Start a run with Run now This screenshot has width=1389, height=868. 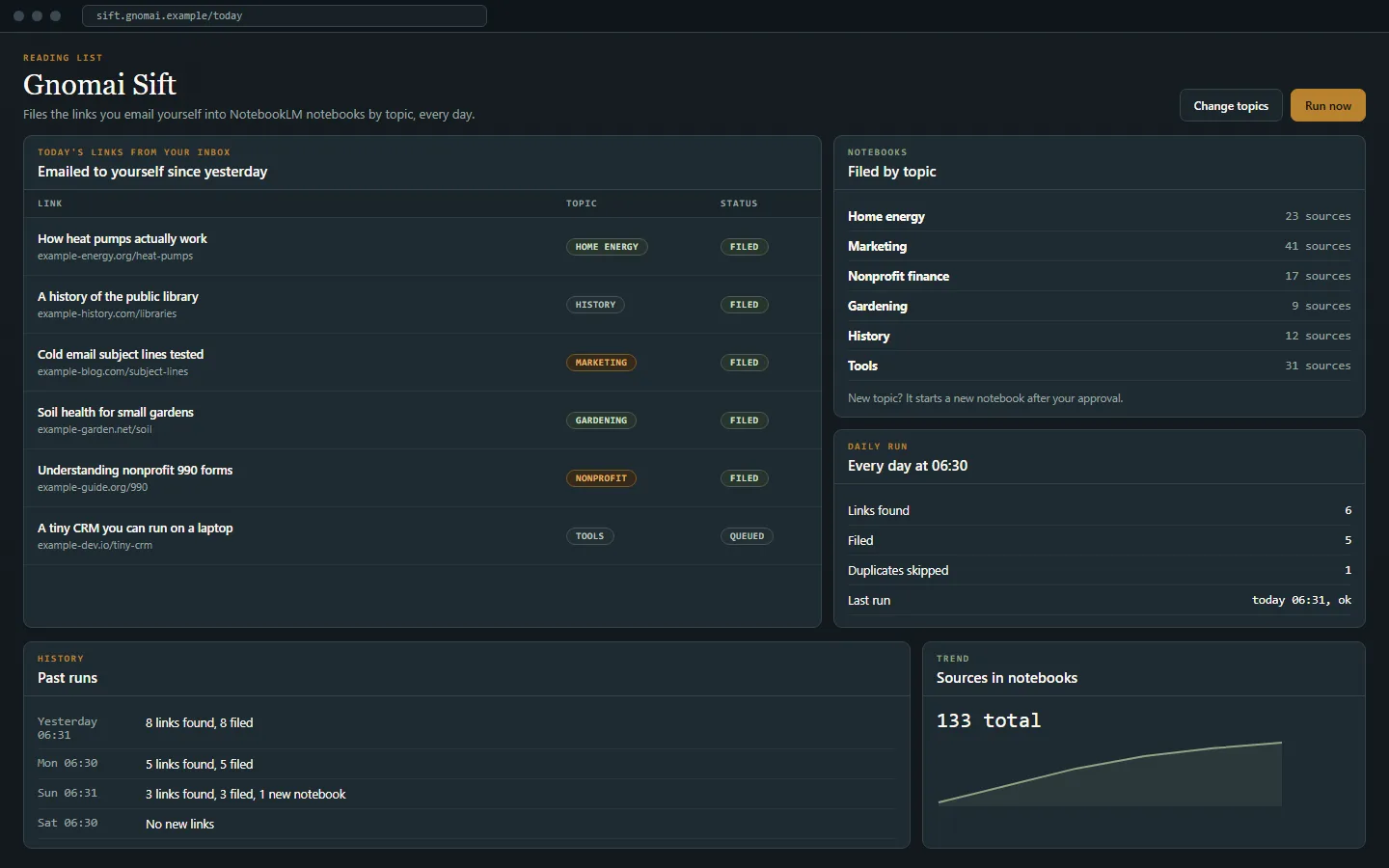tap(1328, 106)
